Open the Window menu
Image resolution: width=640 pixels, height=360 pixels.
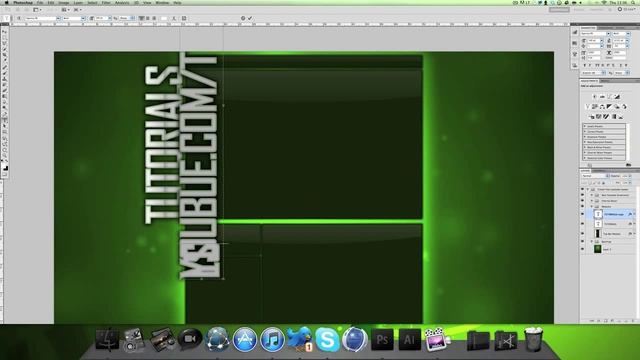coord(162,3)
